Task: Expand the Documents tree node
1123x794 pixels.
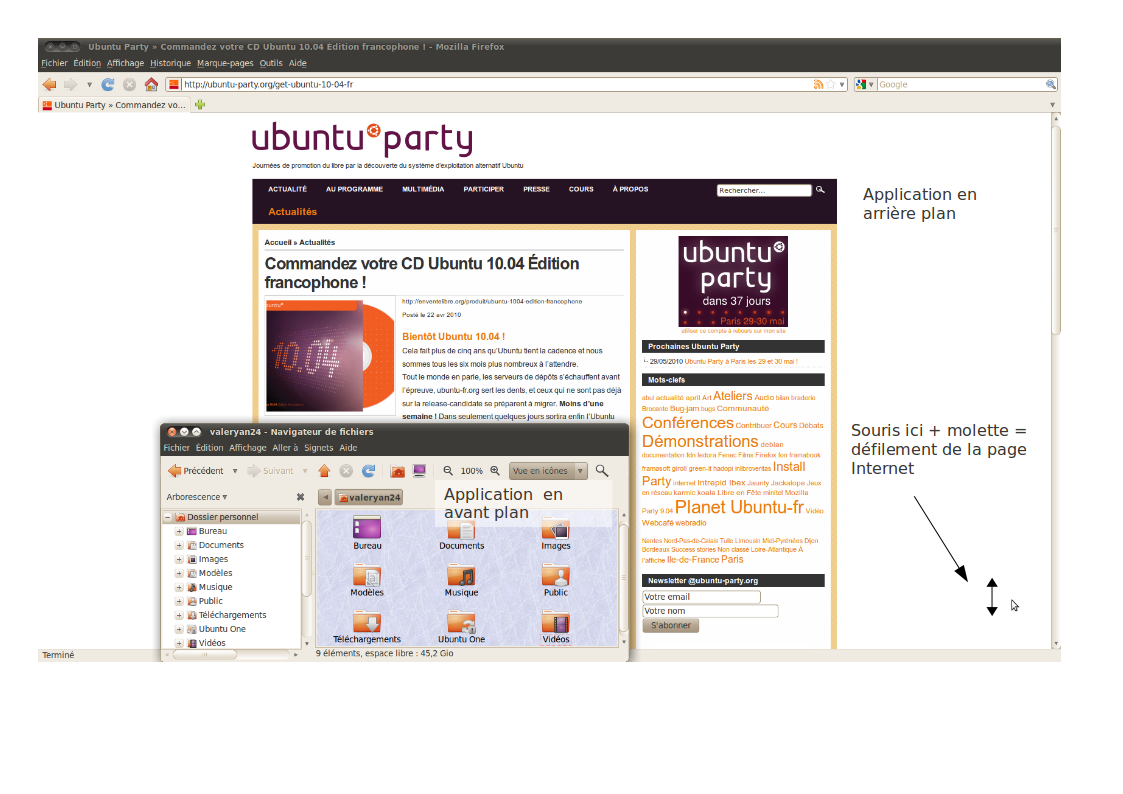Action: pos(179,546)
